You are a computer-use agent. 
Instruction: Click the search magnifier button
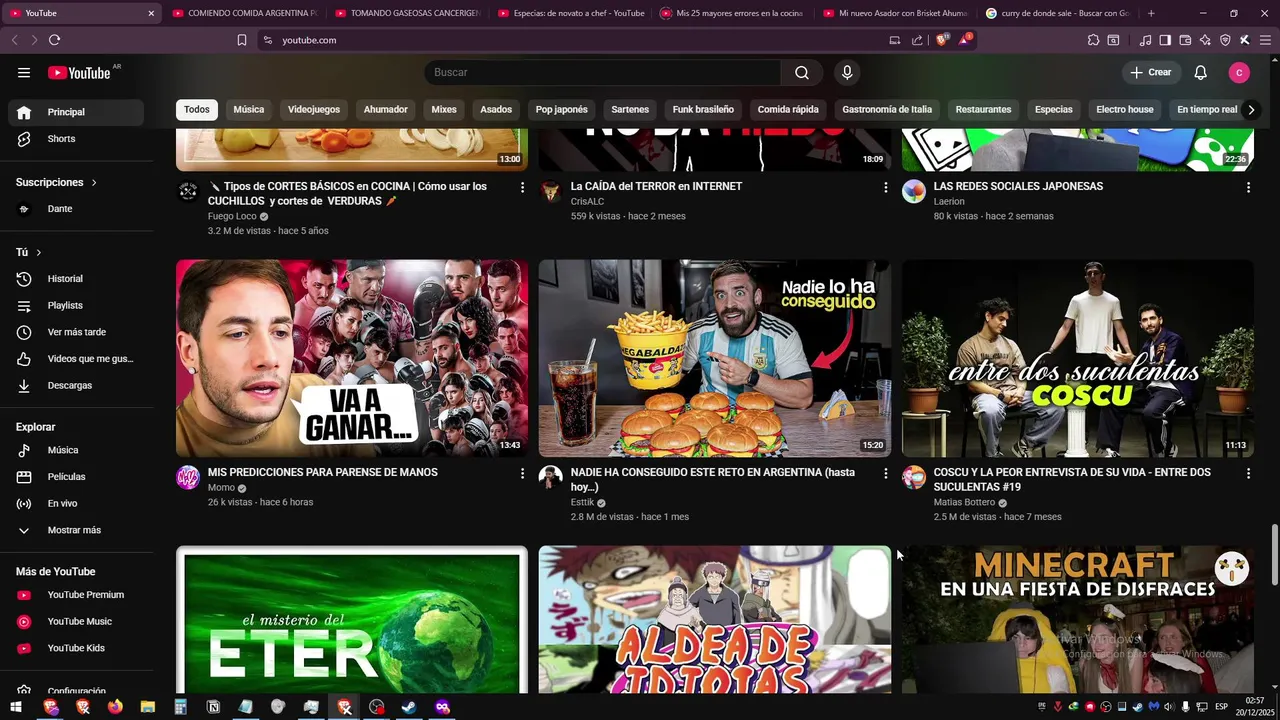point(802,72)
